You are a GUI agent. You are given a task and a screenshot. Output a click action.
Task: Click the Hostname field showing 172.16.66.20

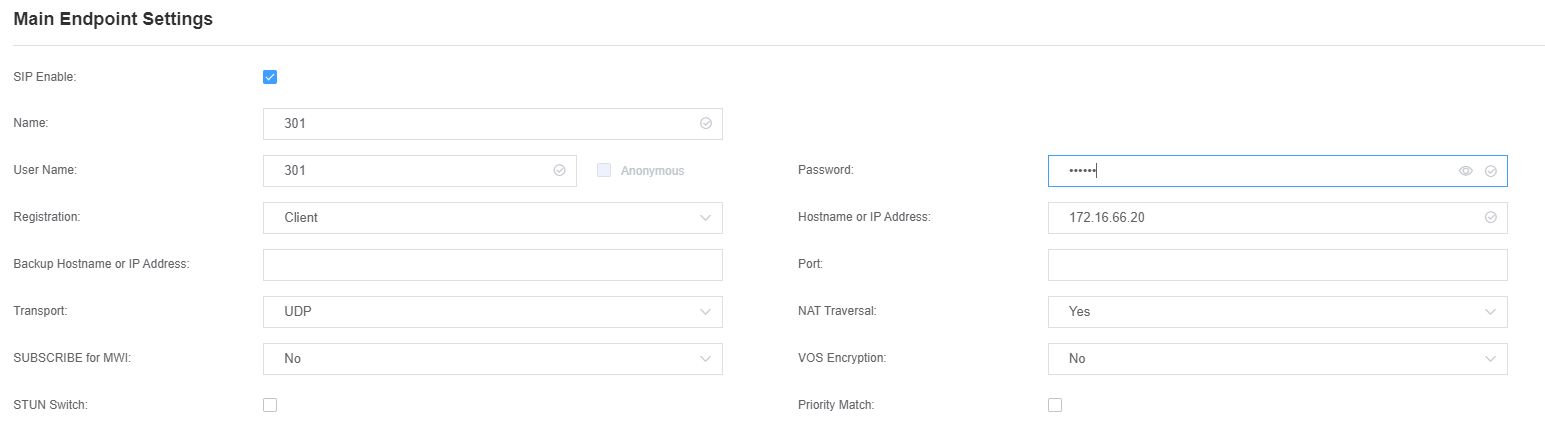[x=1277, y=218]
